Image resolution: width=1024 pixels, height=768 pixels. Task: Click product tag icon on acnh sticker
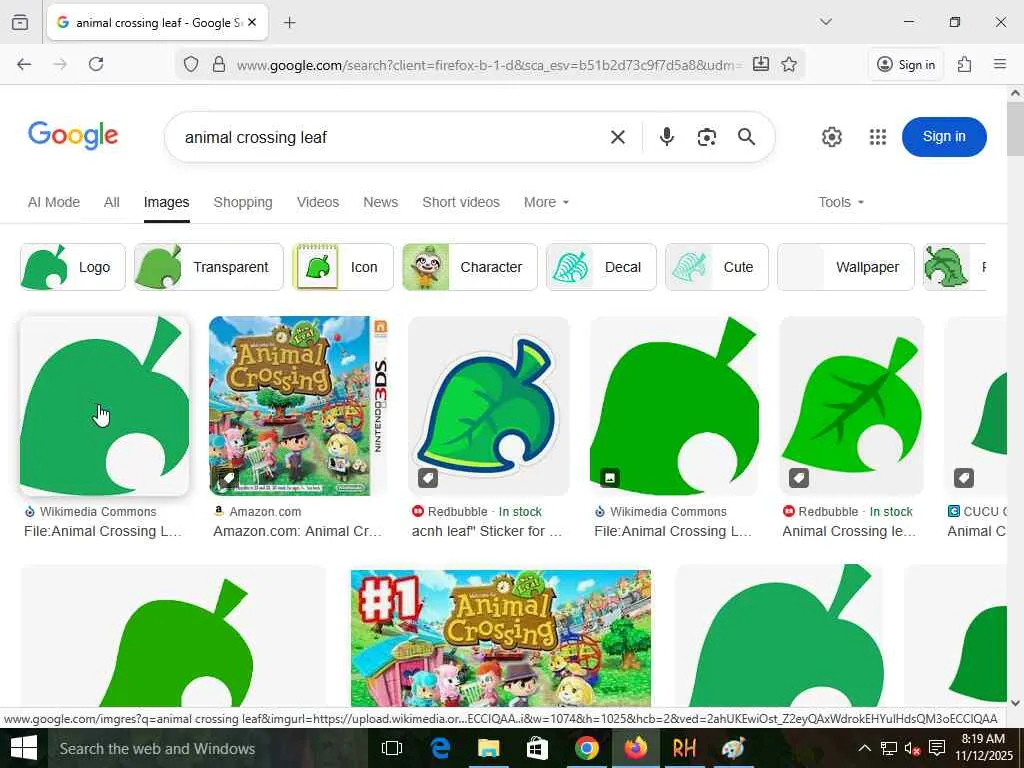tap(428, 478)
